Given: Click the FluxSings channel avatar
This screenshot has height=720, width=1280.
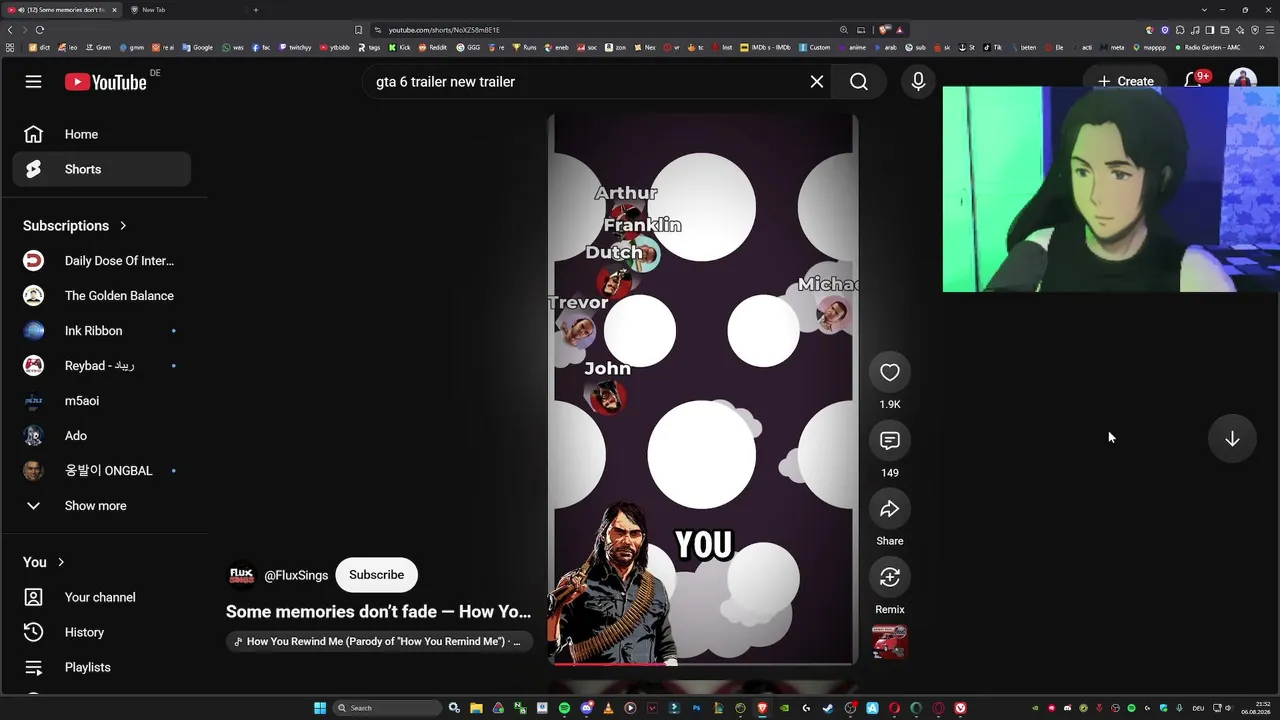Looking at the screenshot, I should pyautogui.click(x=242, y=575).
